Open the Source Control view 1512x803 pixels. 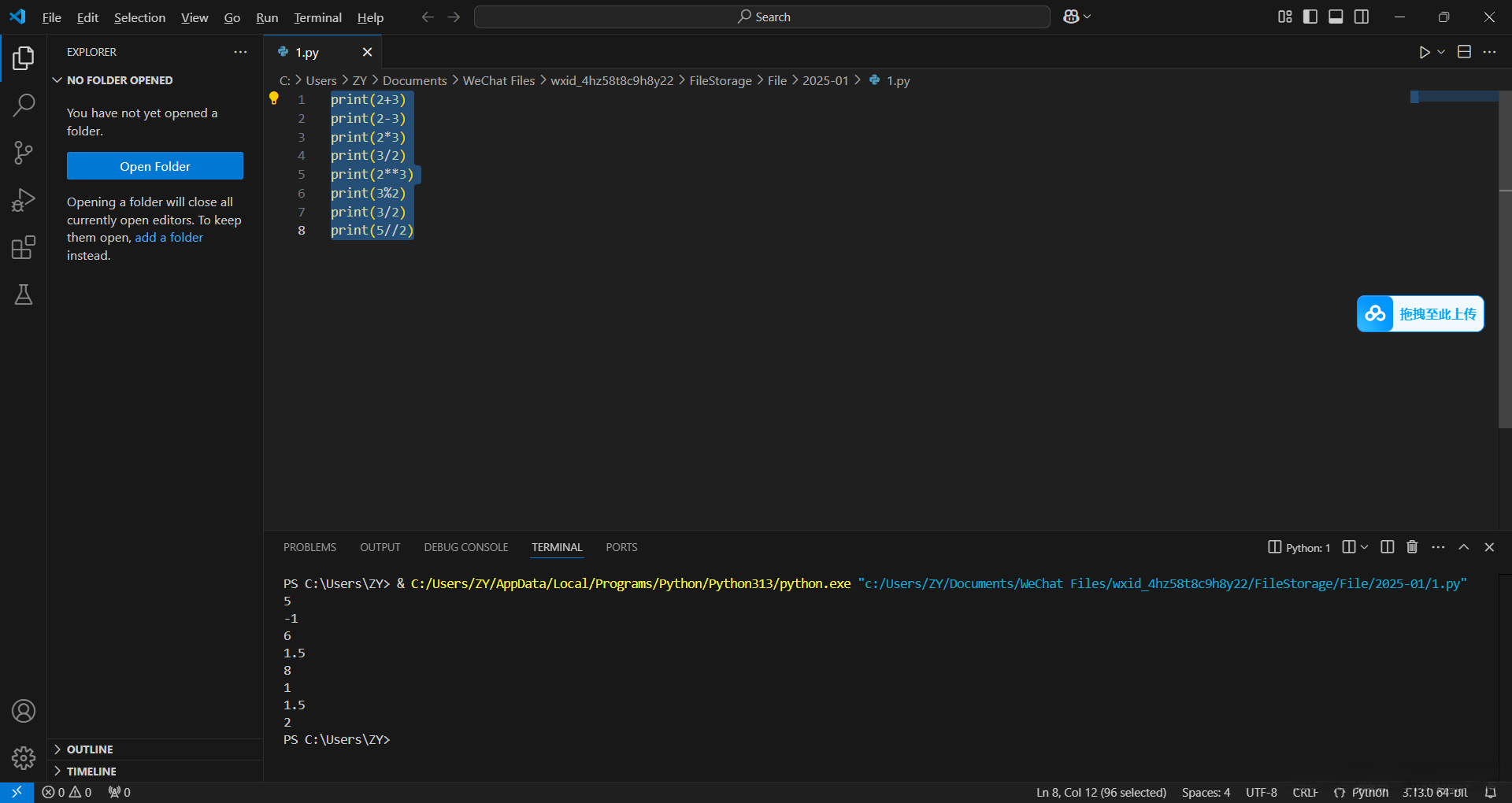click(24, 153)
